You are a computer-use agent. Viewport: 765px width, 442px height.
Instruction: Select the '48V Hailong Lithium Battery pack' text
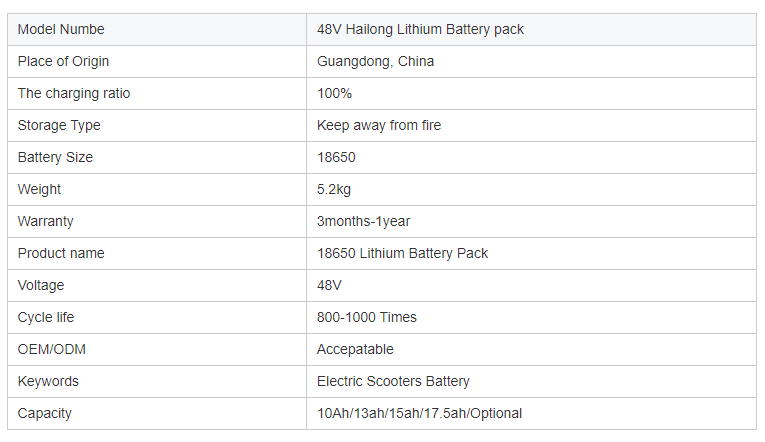pyautogui.click(x=420, y=29)
